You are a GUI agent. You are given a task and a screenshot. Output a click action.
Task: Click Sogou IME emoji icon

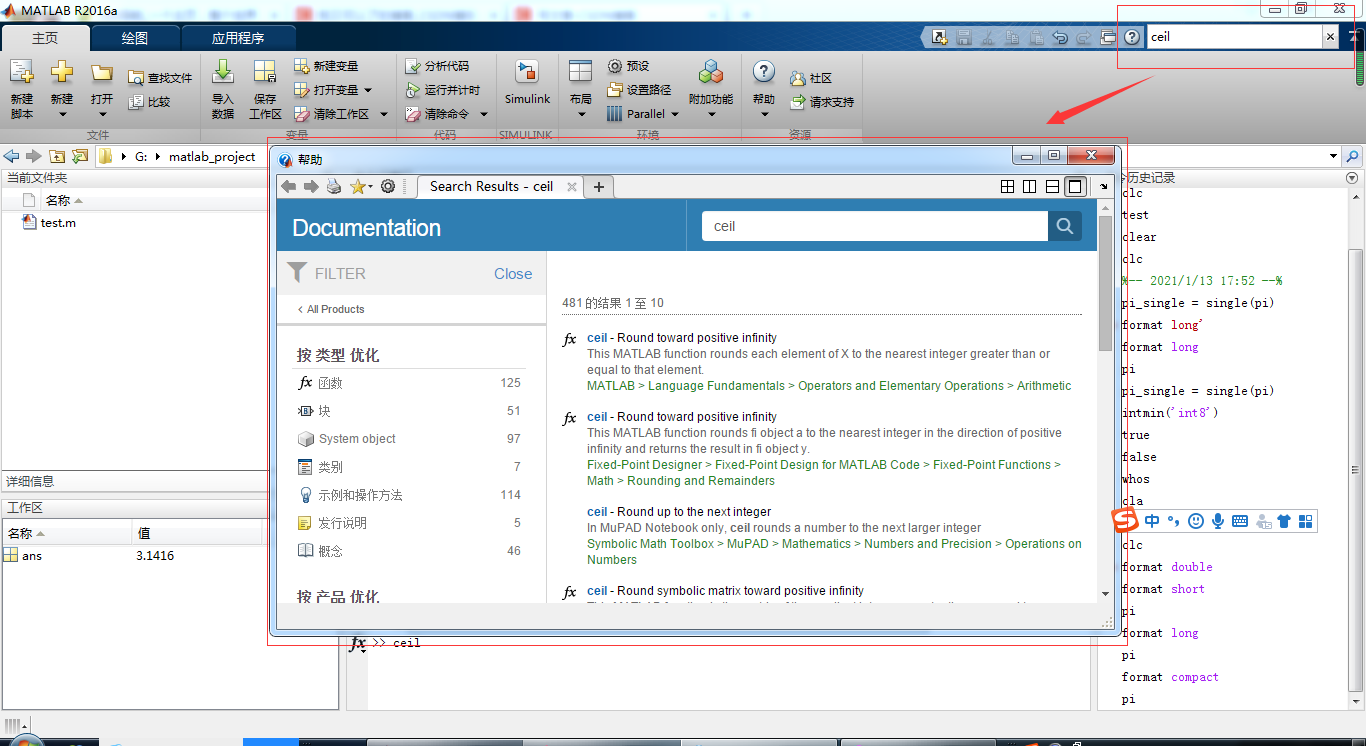tap(1196, 521)
